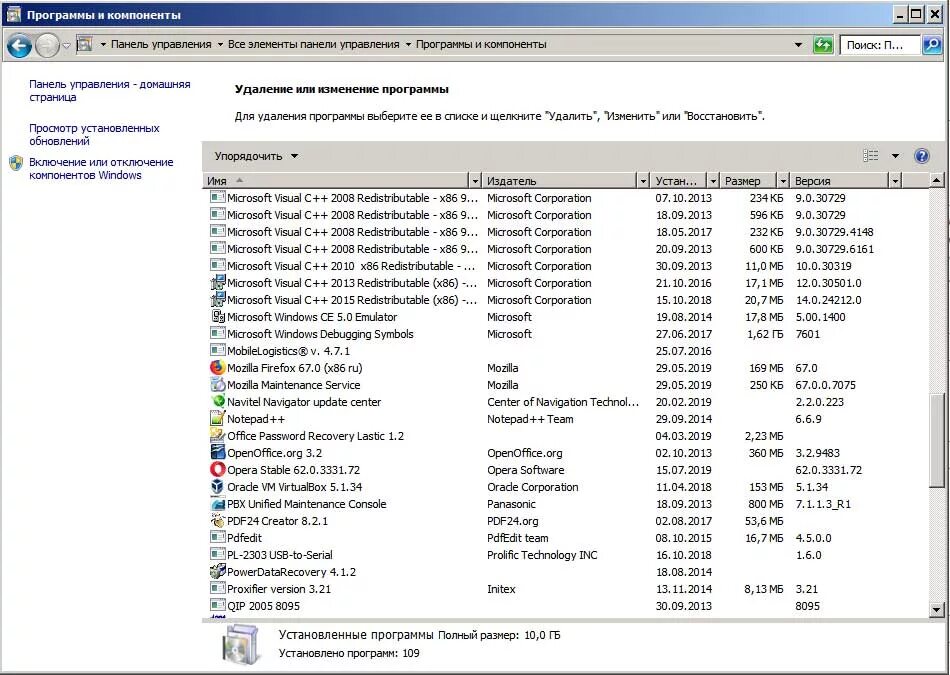The image size is (950, 675).
Task: Expand the view options arrow next to view icon
Action: tap(895, 156)
